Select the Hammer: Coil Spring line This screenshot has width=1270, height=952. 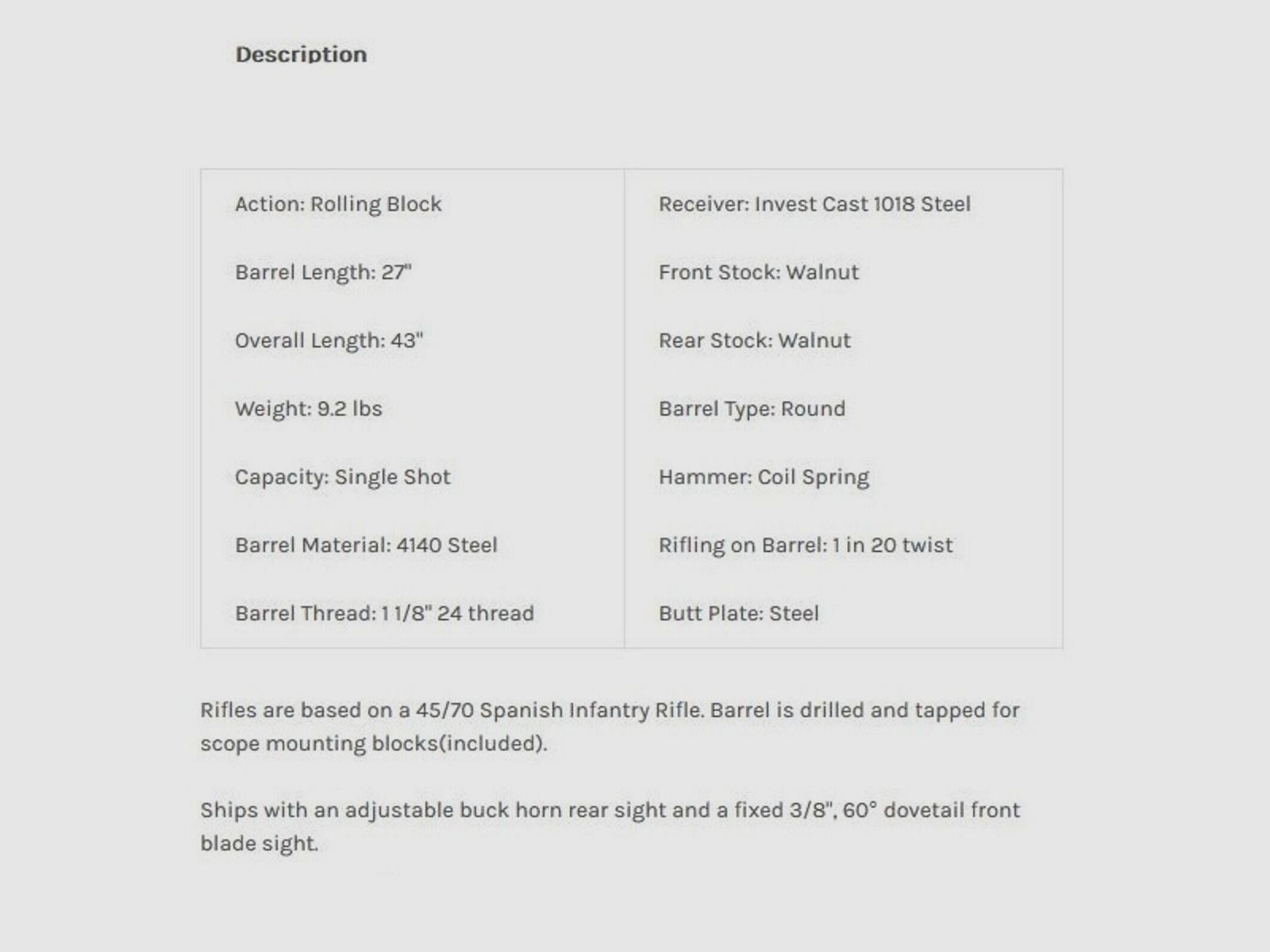[x=764, y=477]
